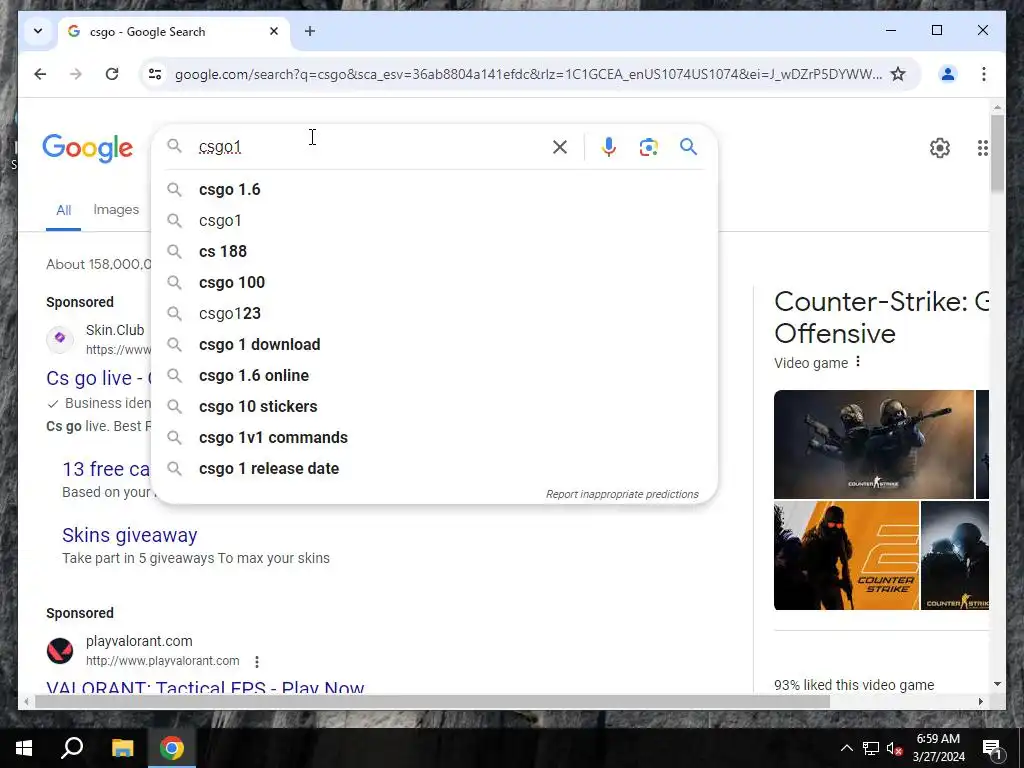Switch to the Images tab
The width and height of the screenshot is (1024, 768).
coord(116,210)
